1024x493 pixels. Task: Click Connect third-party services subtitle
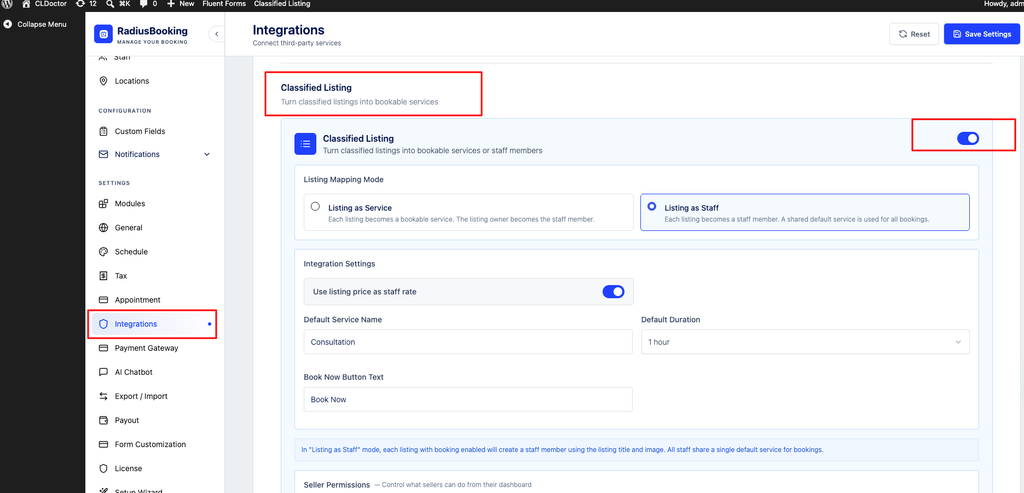296,43
